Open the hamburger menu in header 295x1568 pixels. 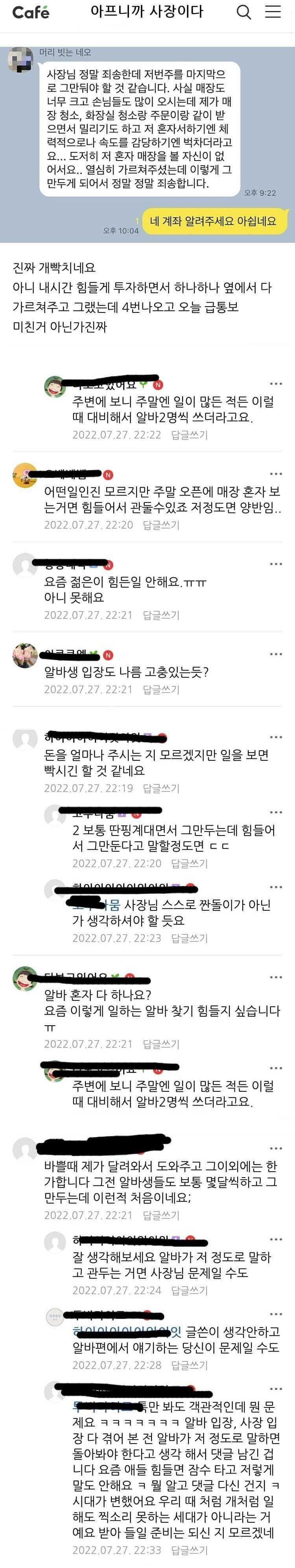click(273, 11)
